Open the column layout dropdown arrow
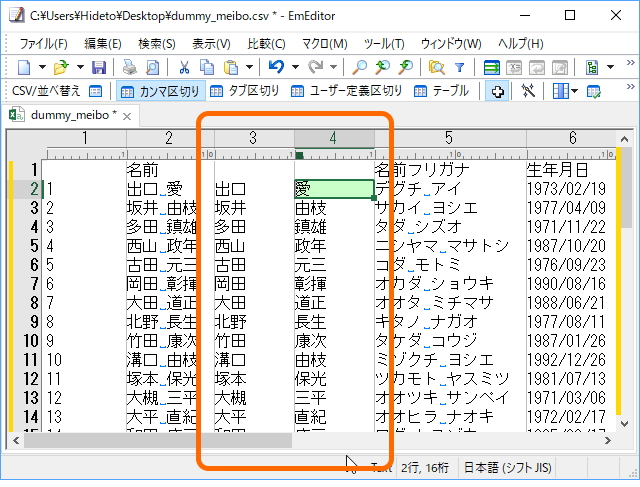The width and height of the screenshot is (640, 487). point(574,91)
